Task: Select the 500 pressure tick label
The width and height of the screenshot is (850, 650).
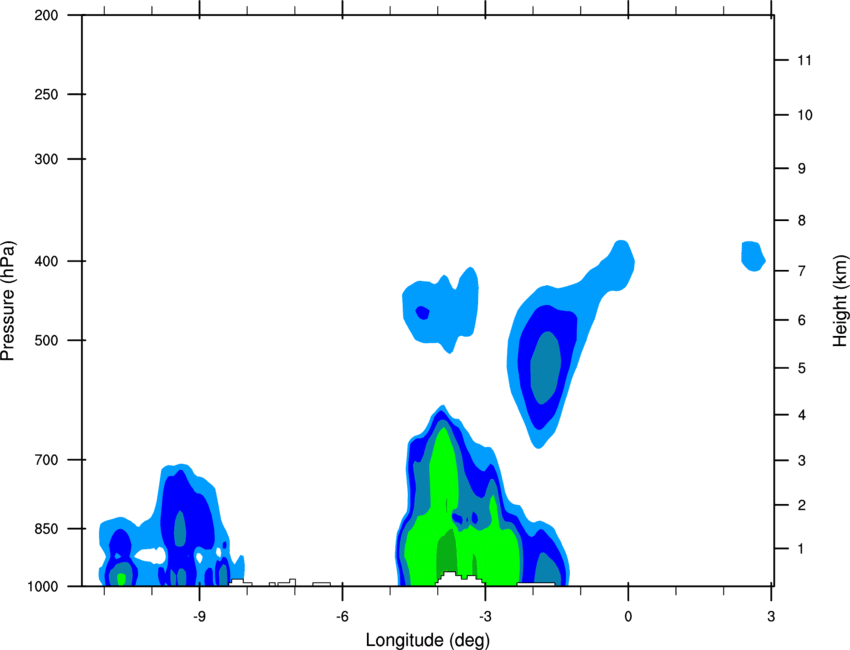Action: click(46, 340)
